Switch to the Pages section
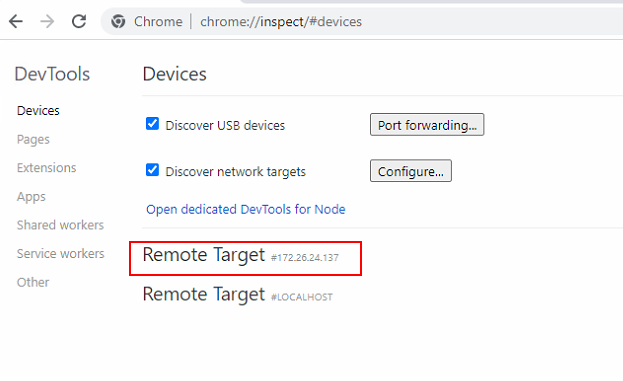Screen dimensions: 623x381 33,139
